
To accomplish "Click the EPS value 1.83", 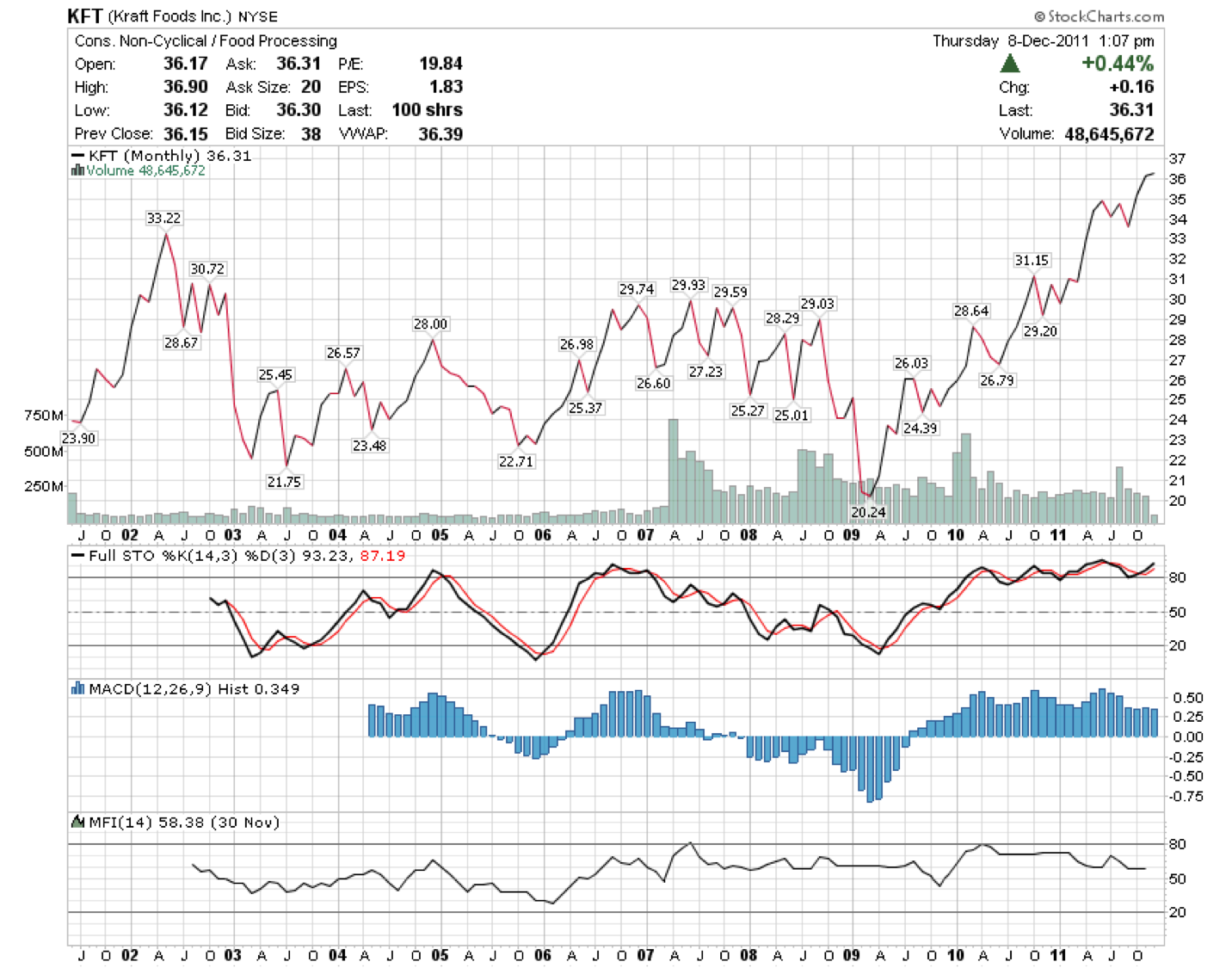I will click(446, 87).
